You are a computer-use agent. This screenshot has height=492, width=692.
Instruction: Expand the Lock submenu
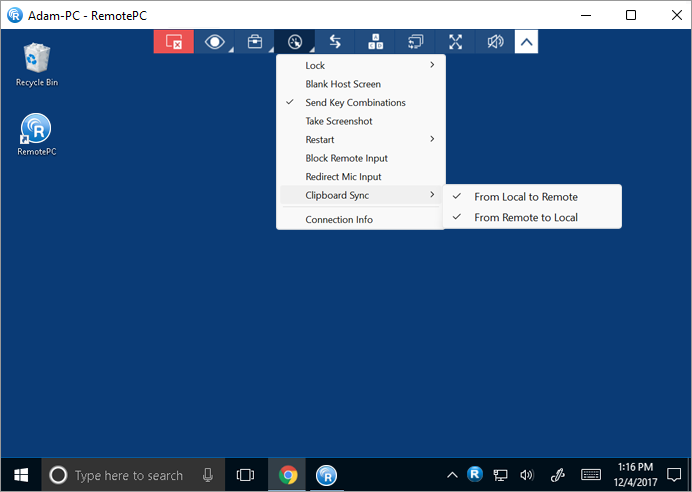[360, 66]
